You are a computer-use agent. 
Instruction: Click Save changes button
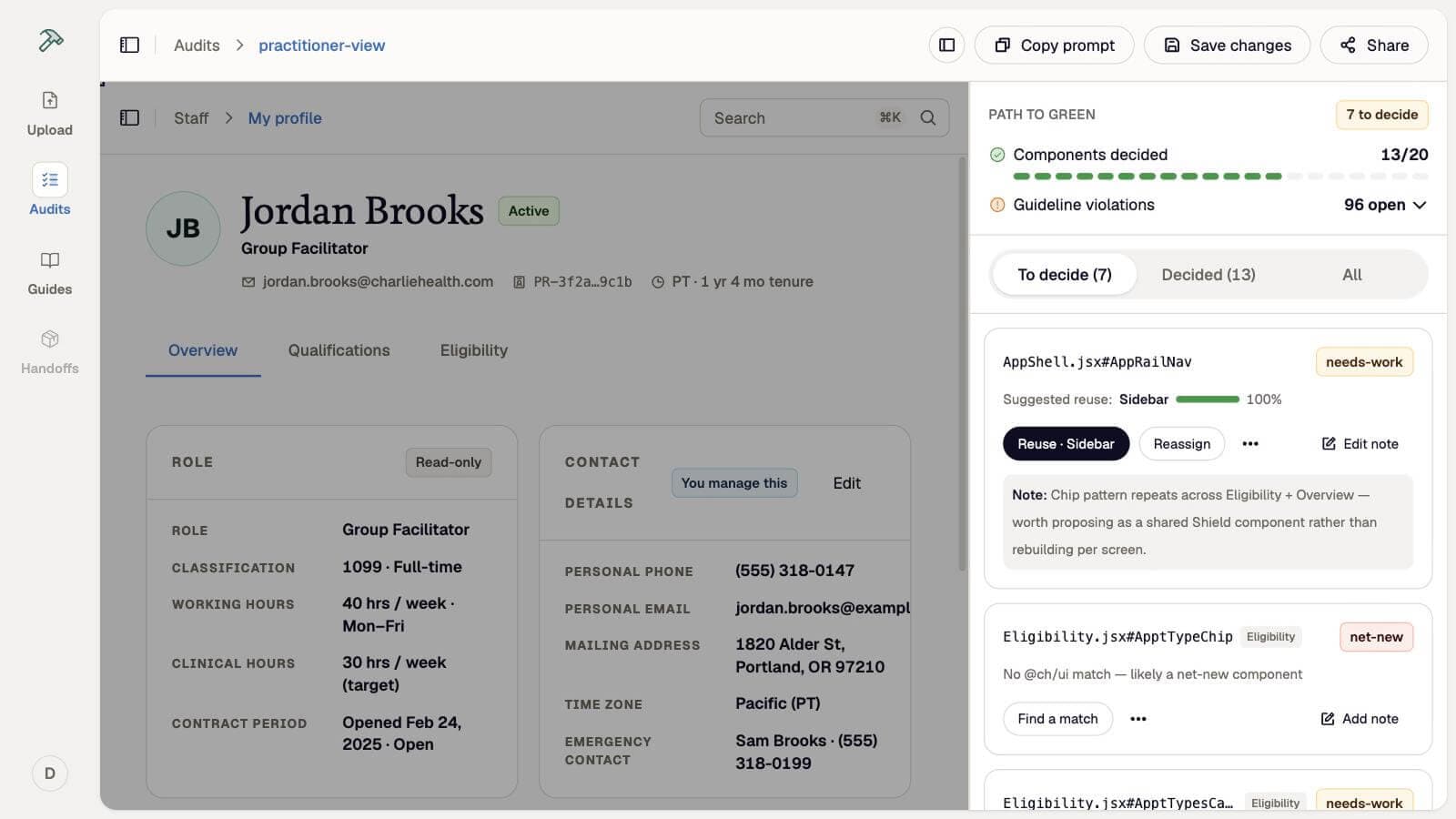click(1227, 45)
